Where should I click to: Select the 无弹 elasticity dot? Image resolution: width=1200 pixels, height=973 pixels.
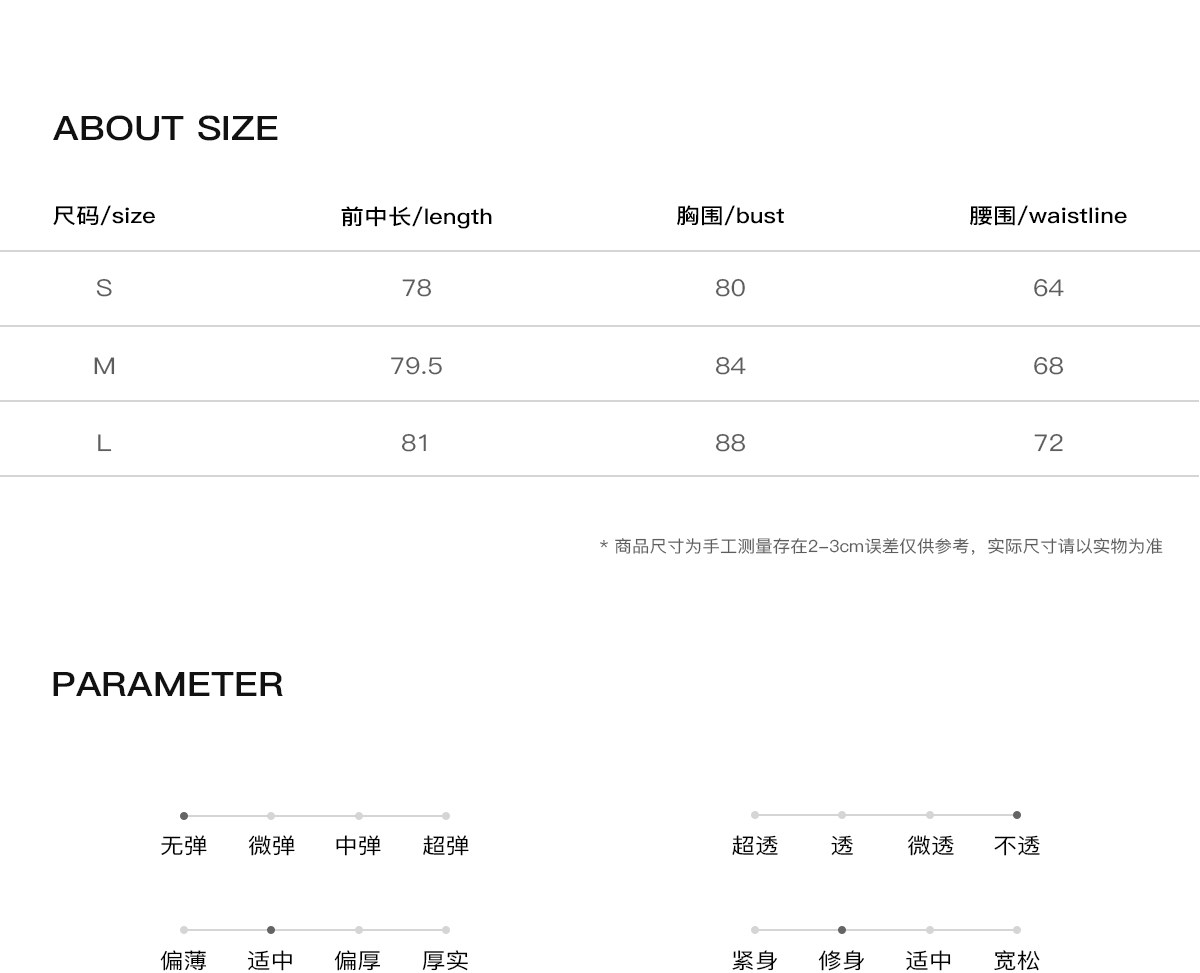click(184, 816)
